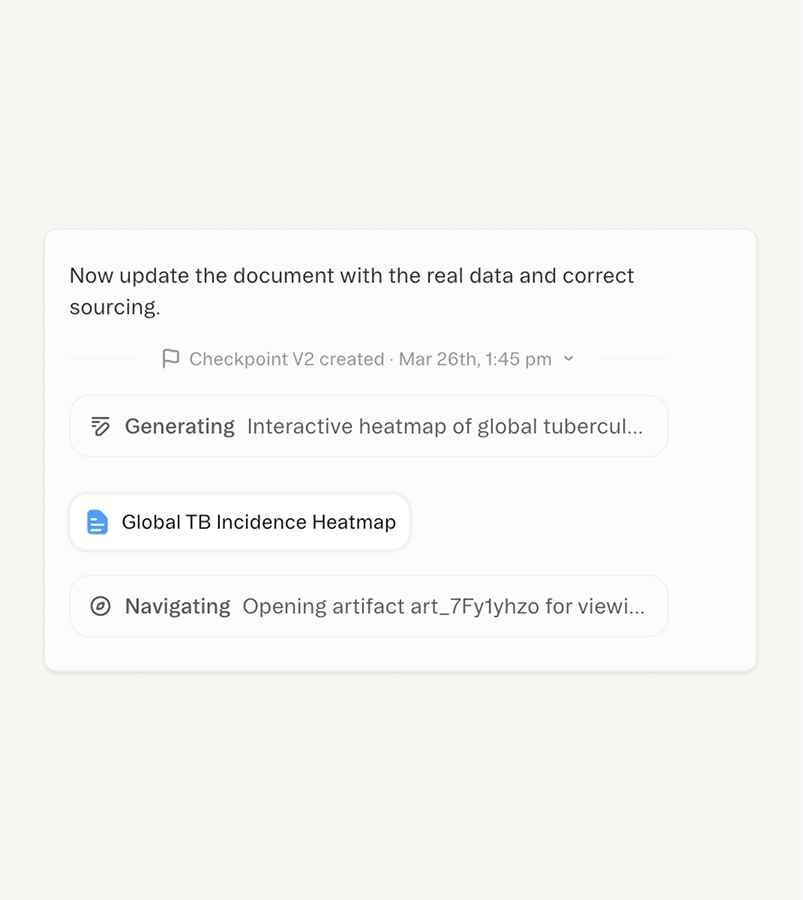Click the "Mar 26th, 1:45 pm" timestamp
The image size is (803, 900).
tap(475, 359)
